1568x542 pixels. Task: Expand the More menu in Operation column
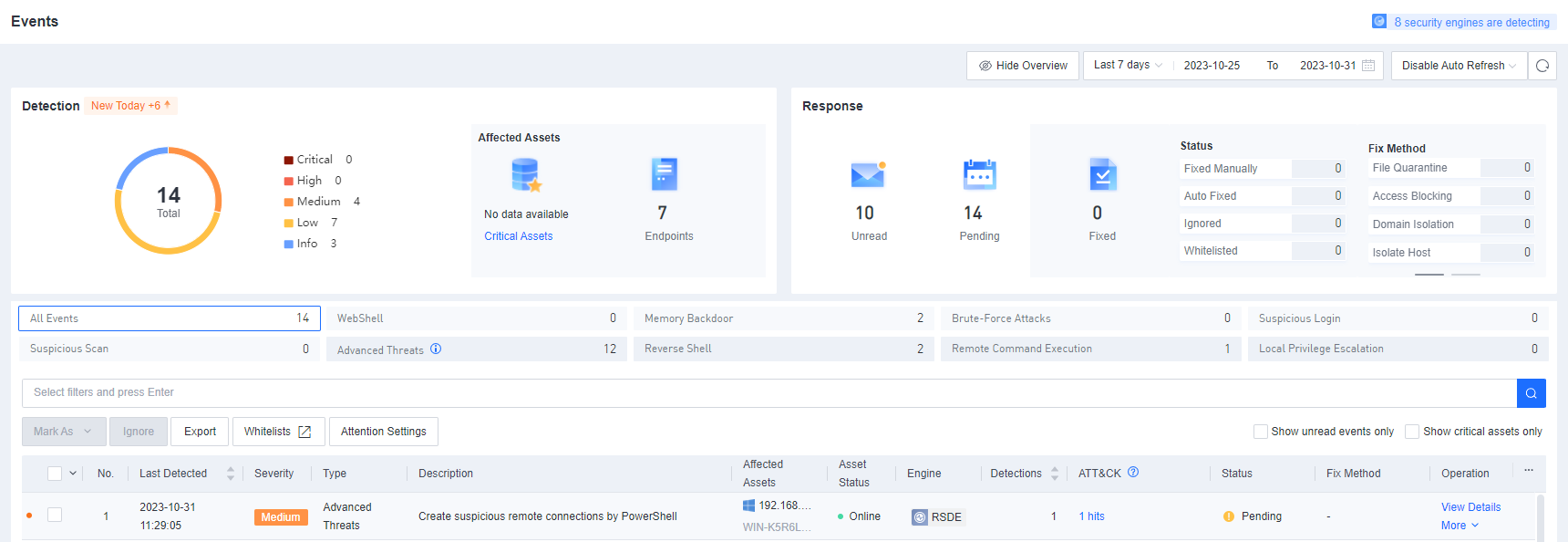1460,526
